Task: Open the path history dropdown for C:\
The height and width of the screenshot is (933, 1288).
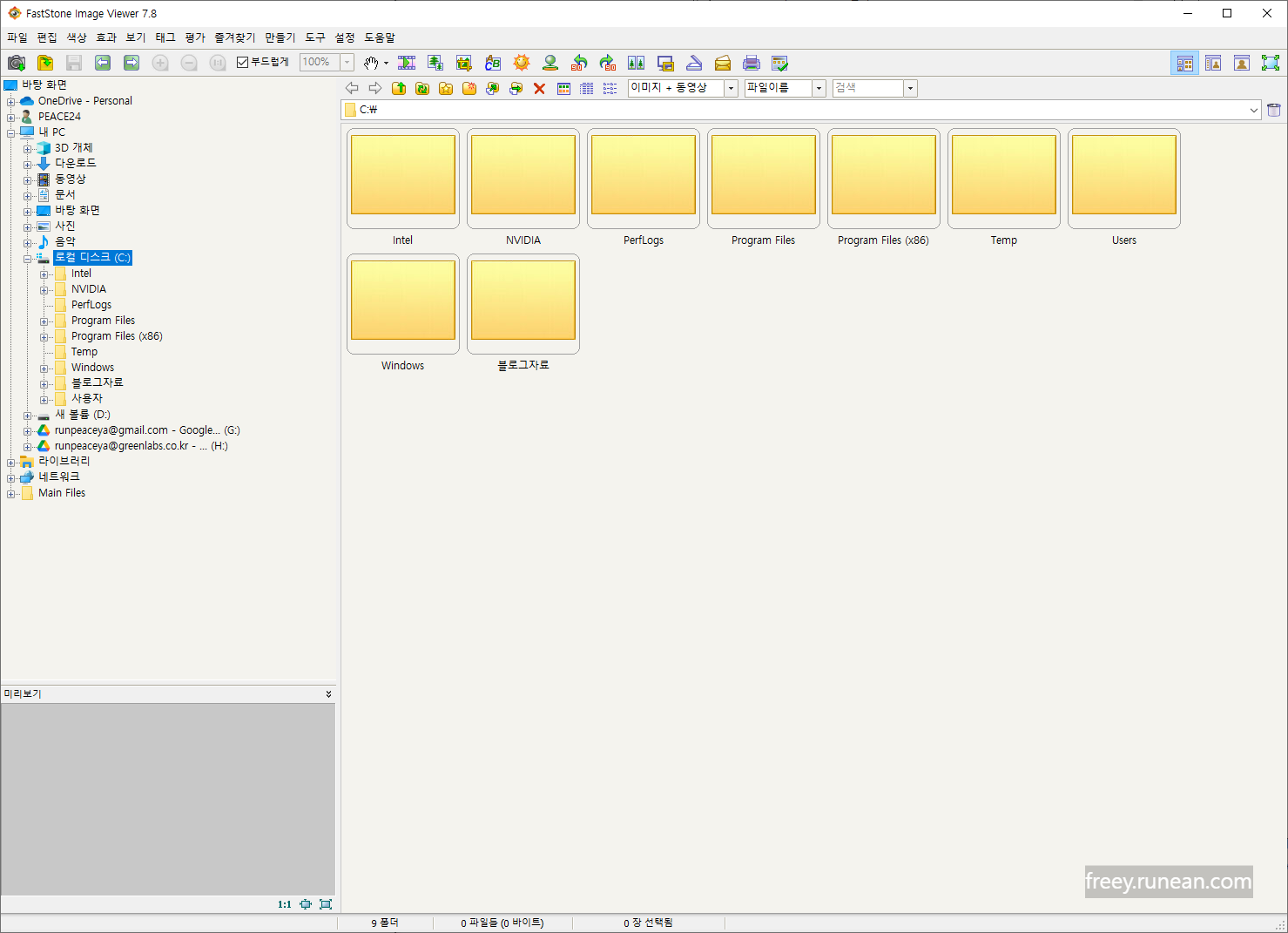Action: 1254,110
